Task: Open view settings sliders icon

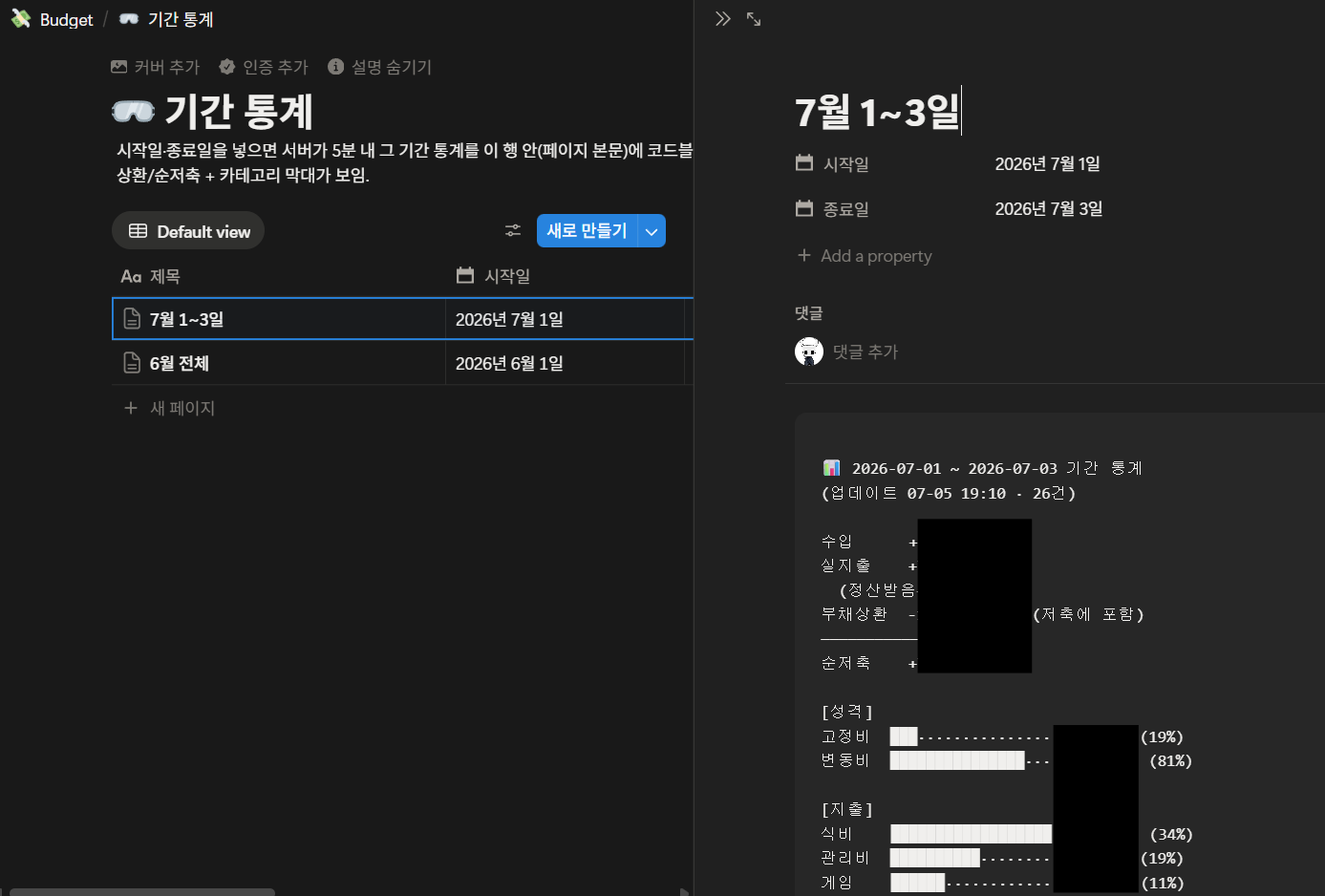Action: point(513,231)
